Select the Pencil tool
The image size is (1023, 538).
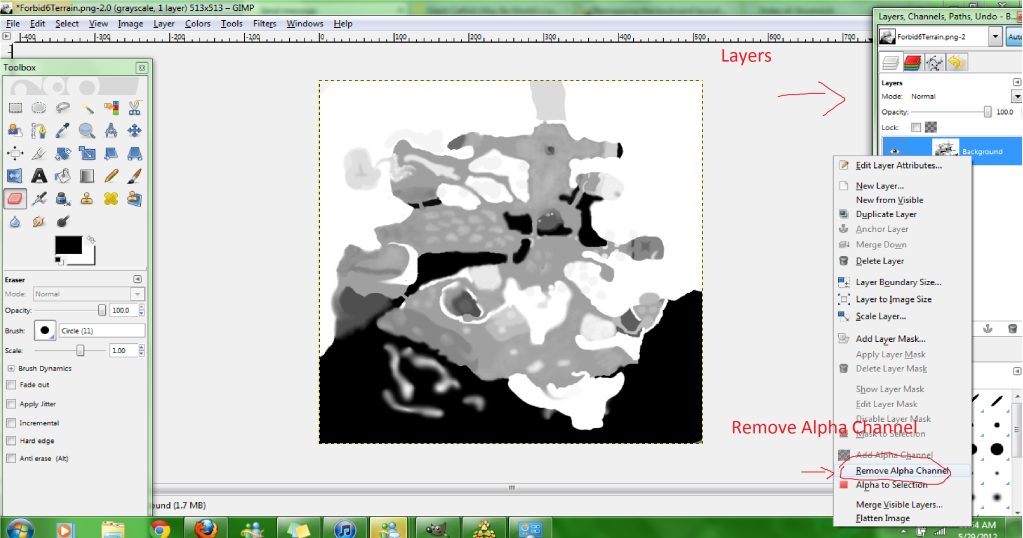(112, 175)
